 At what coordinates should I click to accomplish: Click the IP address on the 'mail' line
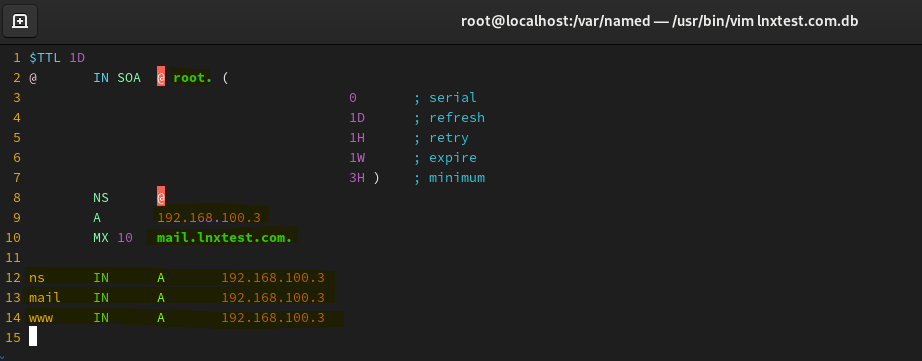(x=273, y=298)
